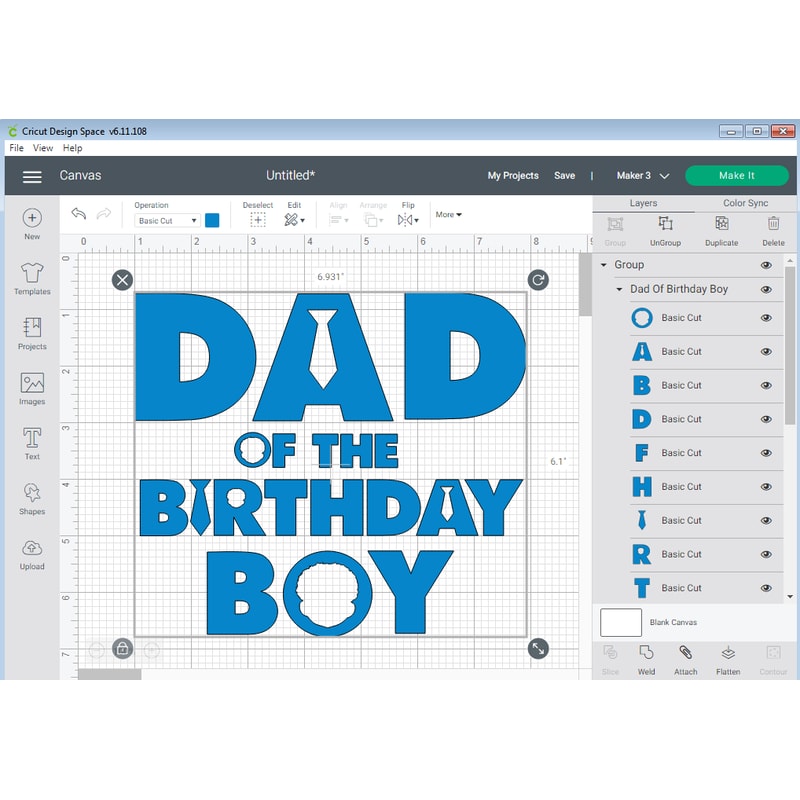Screen dimensions: 800x800
Task: Toggle visibility of the first Basic Cut layer
Action: [x=766, y=318]
